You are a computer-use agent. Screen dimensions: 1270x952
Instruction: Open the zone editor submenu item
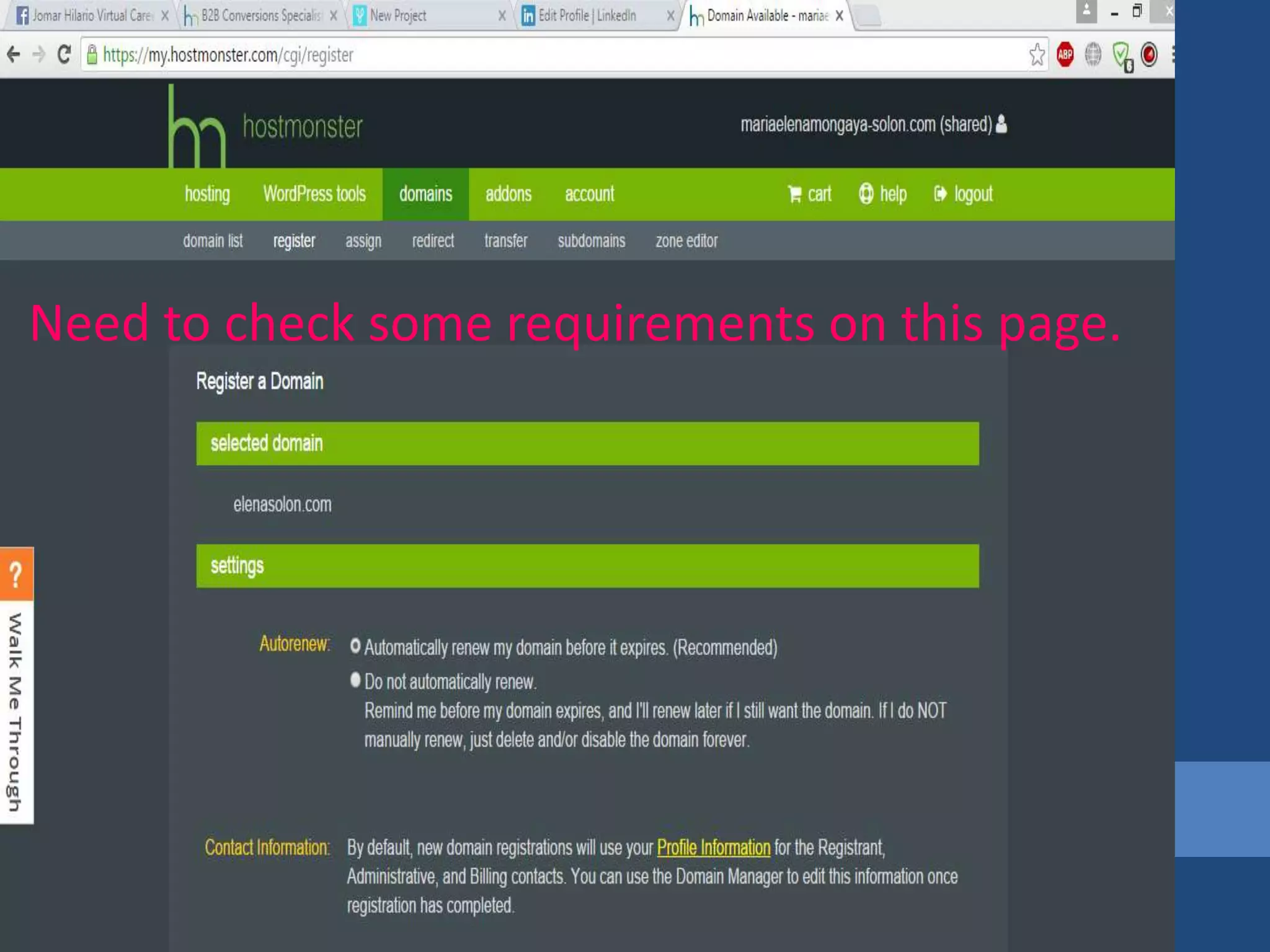pyautogui.click(x=686, y=240)
